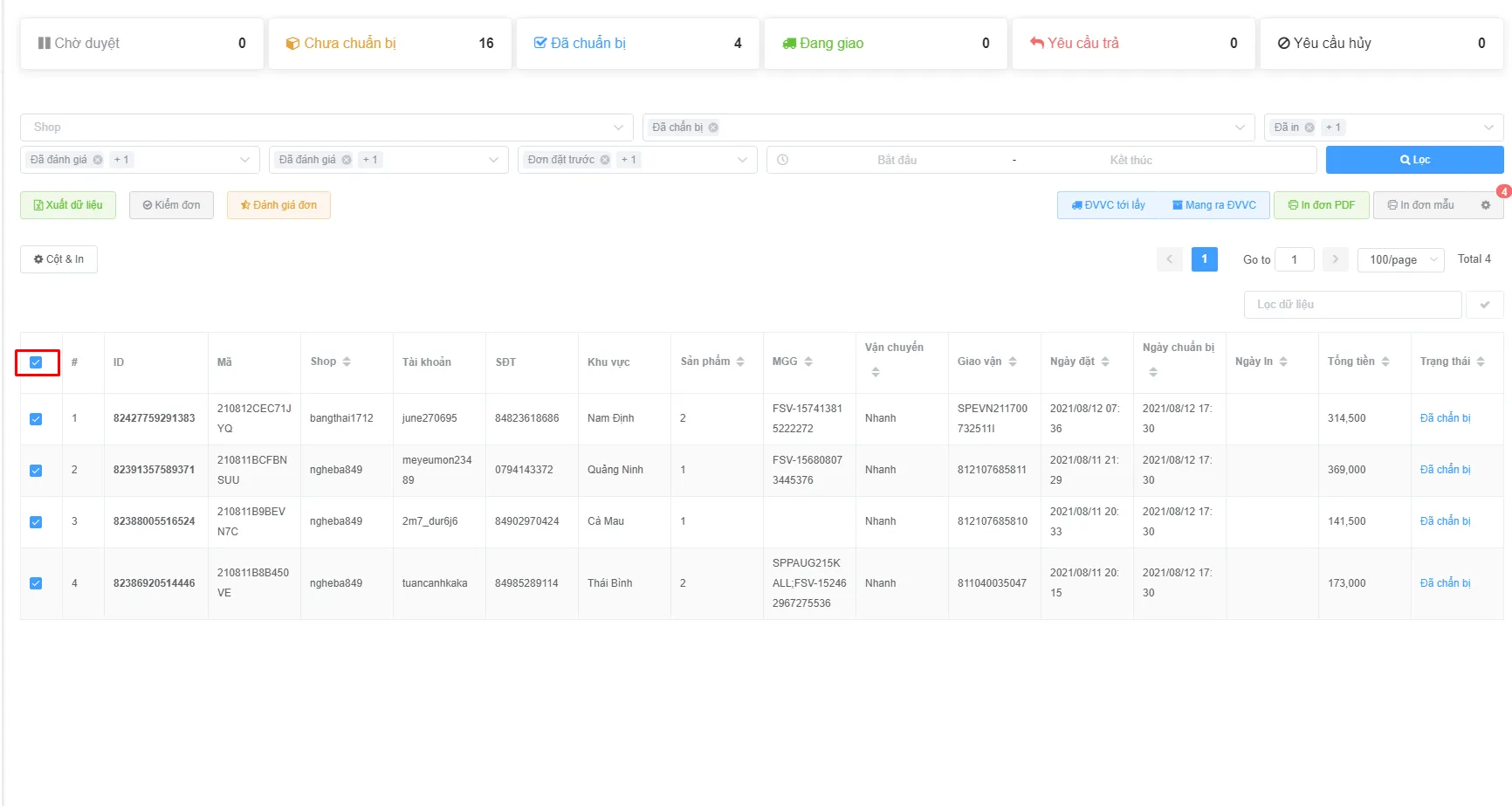
Task: Click the Mang ra ĐVVC button
Action: 1214,205
